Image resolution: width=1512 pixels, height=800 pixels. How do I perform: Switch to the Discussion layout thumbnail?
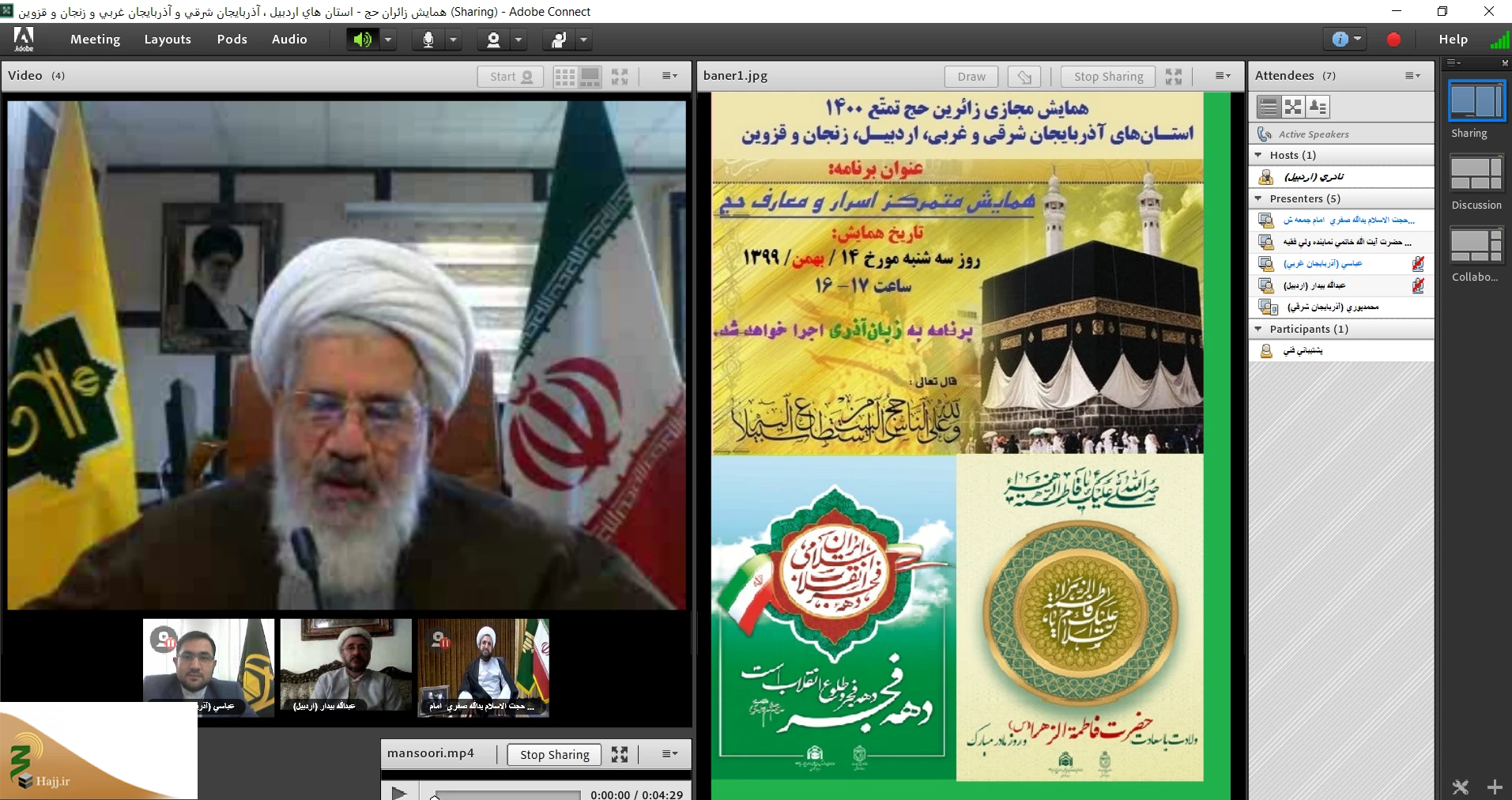point(1476,174)
